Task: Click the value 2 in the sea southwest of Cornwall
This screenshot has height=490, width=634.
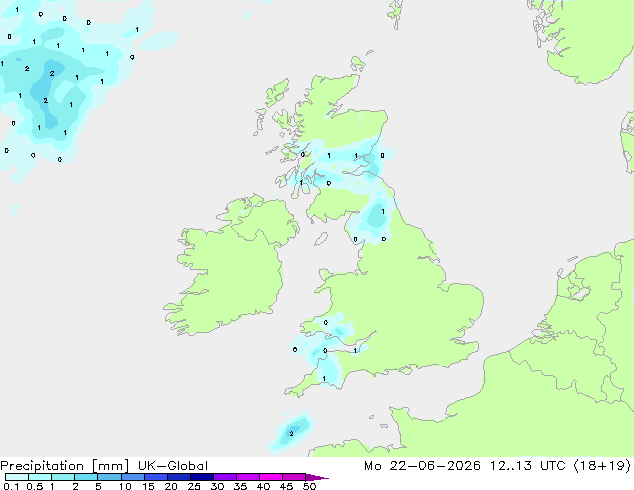Action: coord(291,434)
